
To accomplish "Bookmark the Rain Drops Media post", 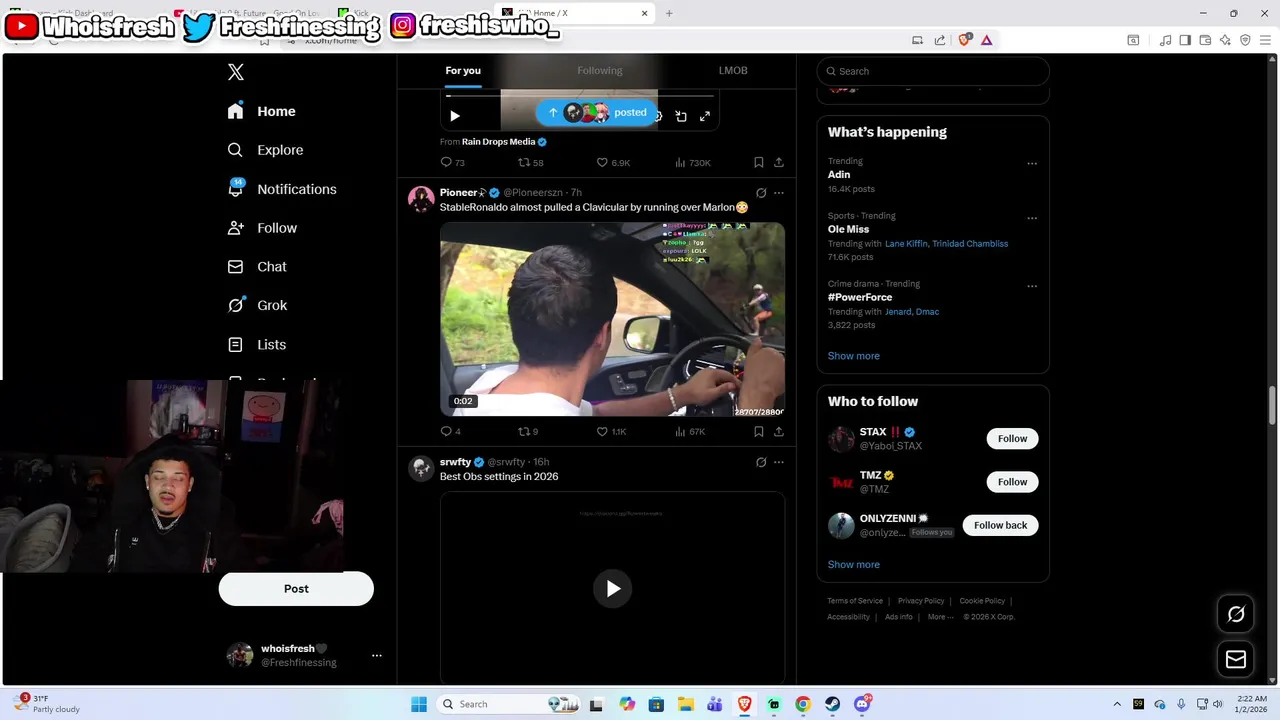I will click(759, 163).
